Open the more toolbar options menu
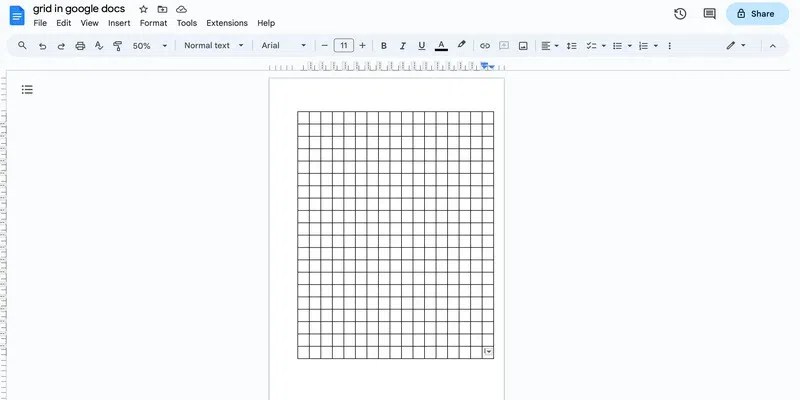The image size is (800, 400). (669, 46)
